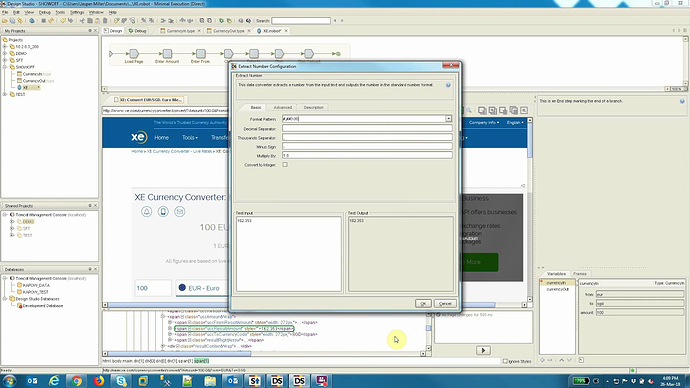Click the add variable plus icon
The height and width of the screenshot is (388, 690).
pyautogui.click(x=542, y=360)
